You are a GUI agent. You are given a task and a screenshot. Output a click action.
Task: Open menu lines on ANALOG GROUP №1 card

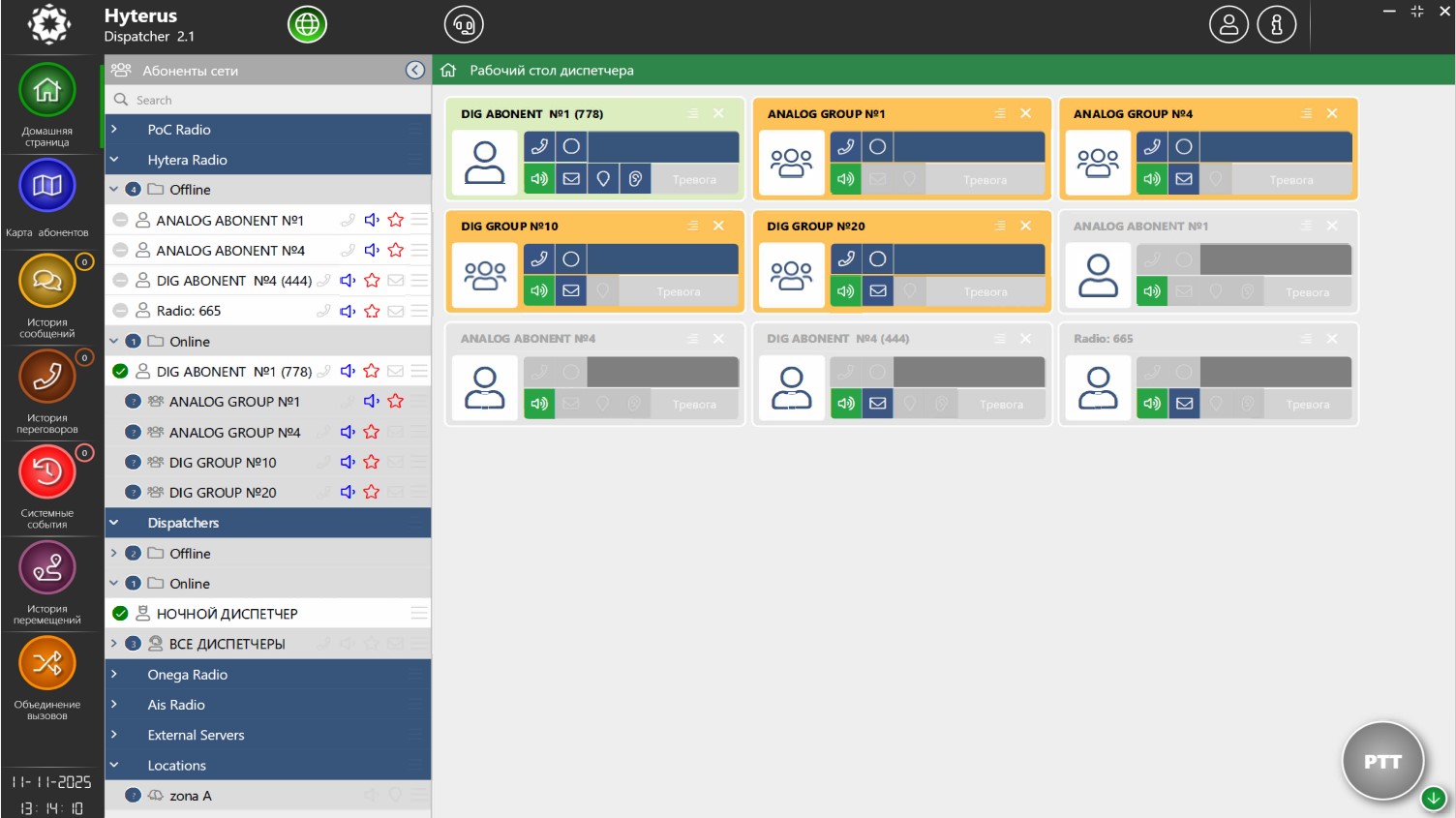coord(999,113)
